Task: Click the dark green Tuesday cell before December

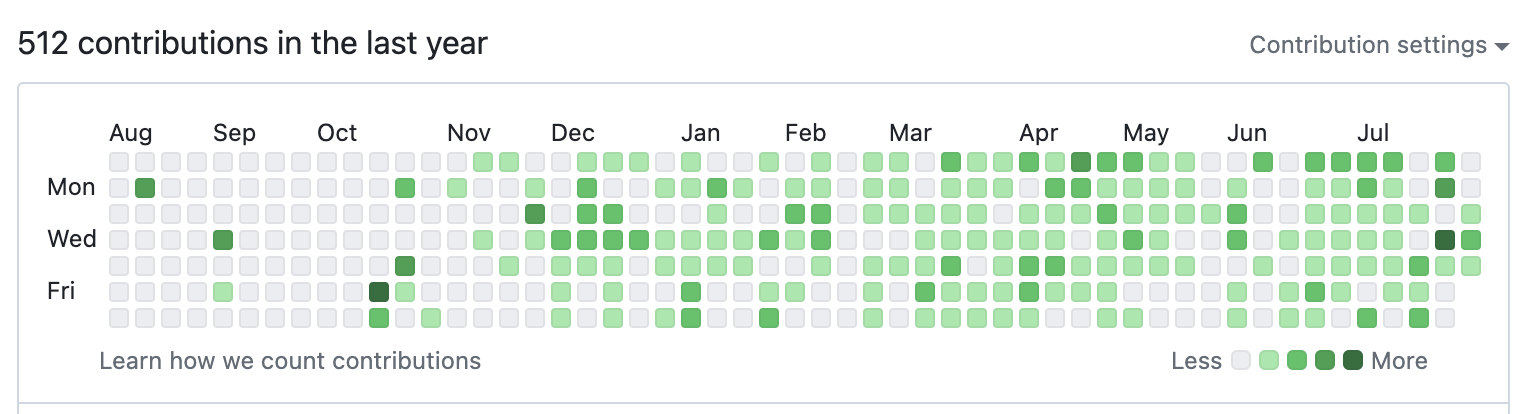Action: coord(535,213)
